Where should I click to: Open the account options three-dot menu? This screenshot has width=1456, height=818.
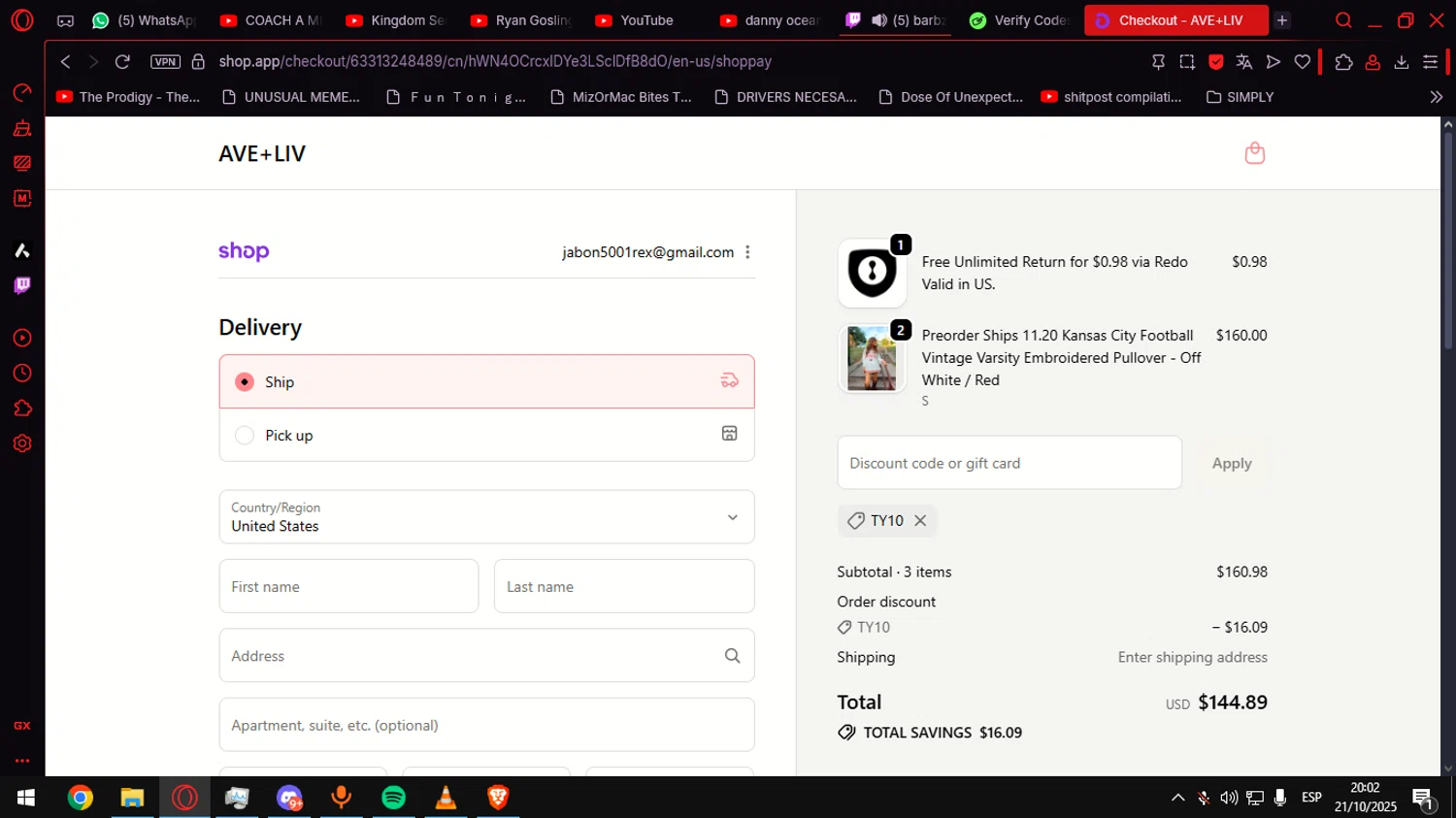click(747, 252)
